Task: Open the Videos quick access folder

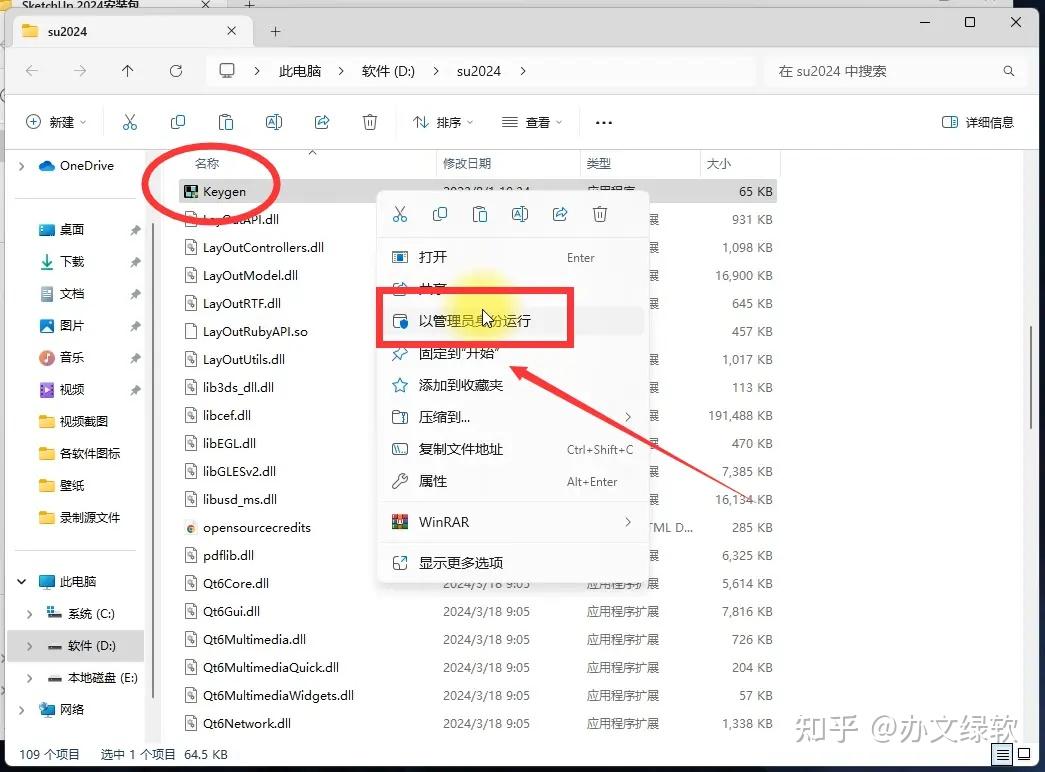Action: click(x=73, y=389)
